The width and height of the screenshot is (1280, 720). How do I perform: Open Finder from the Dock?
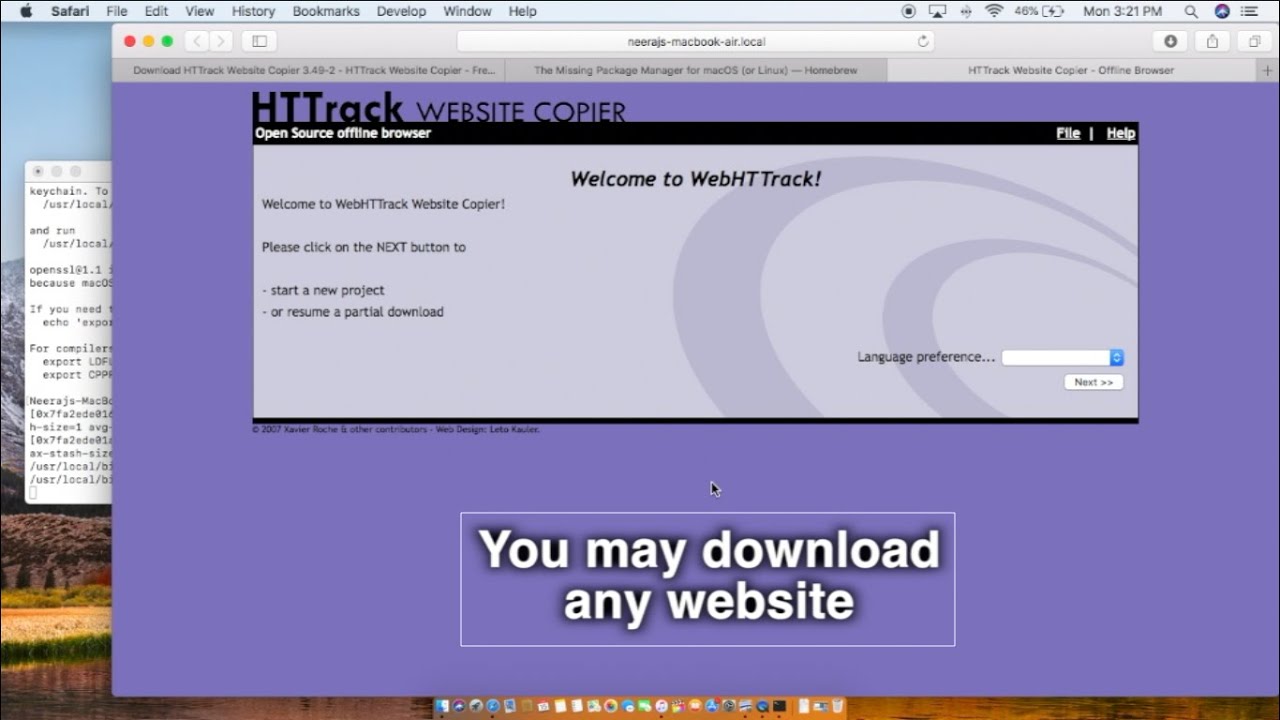[443, 707]
